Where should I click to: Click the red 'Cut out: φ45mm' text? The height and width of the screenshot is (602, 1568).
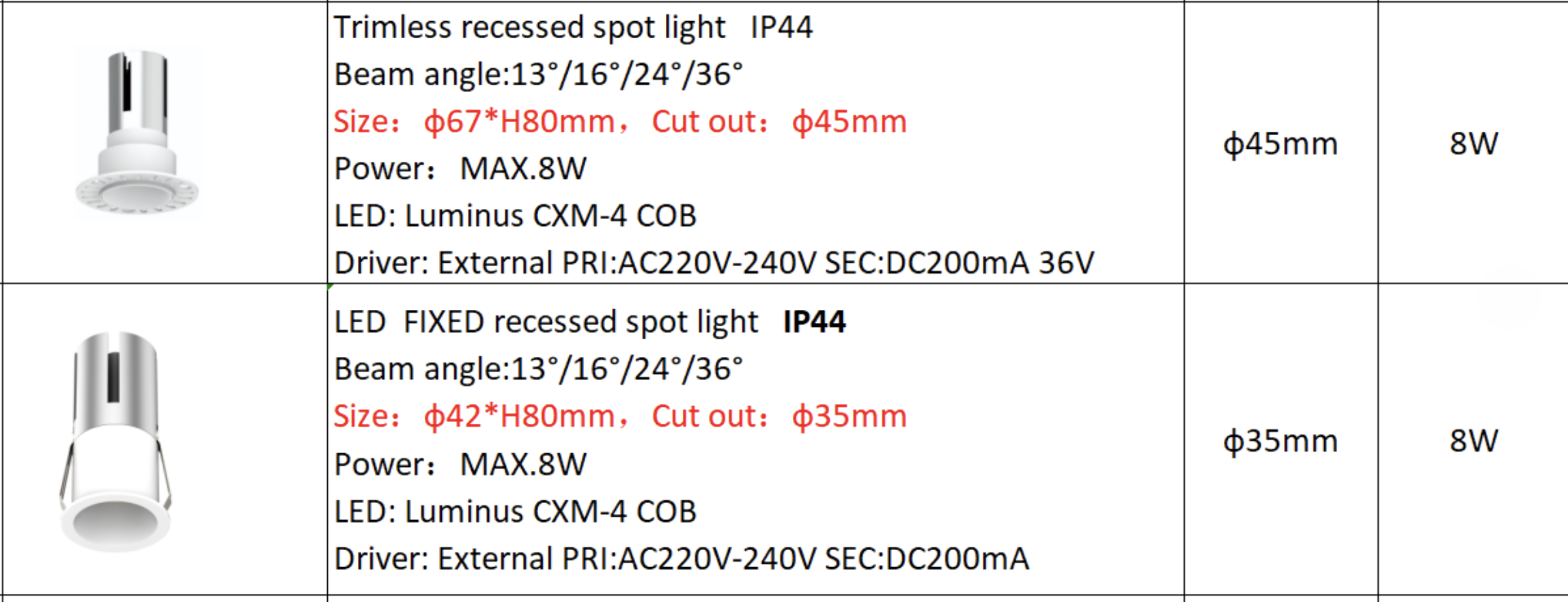coord(779,122)
